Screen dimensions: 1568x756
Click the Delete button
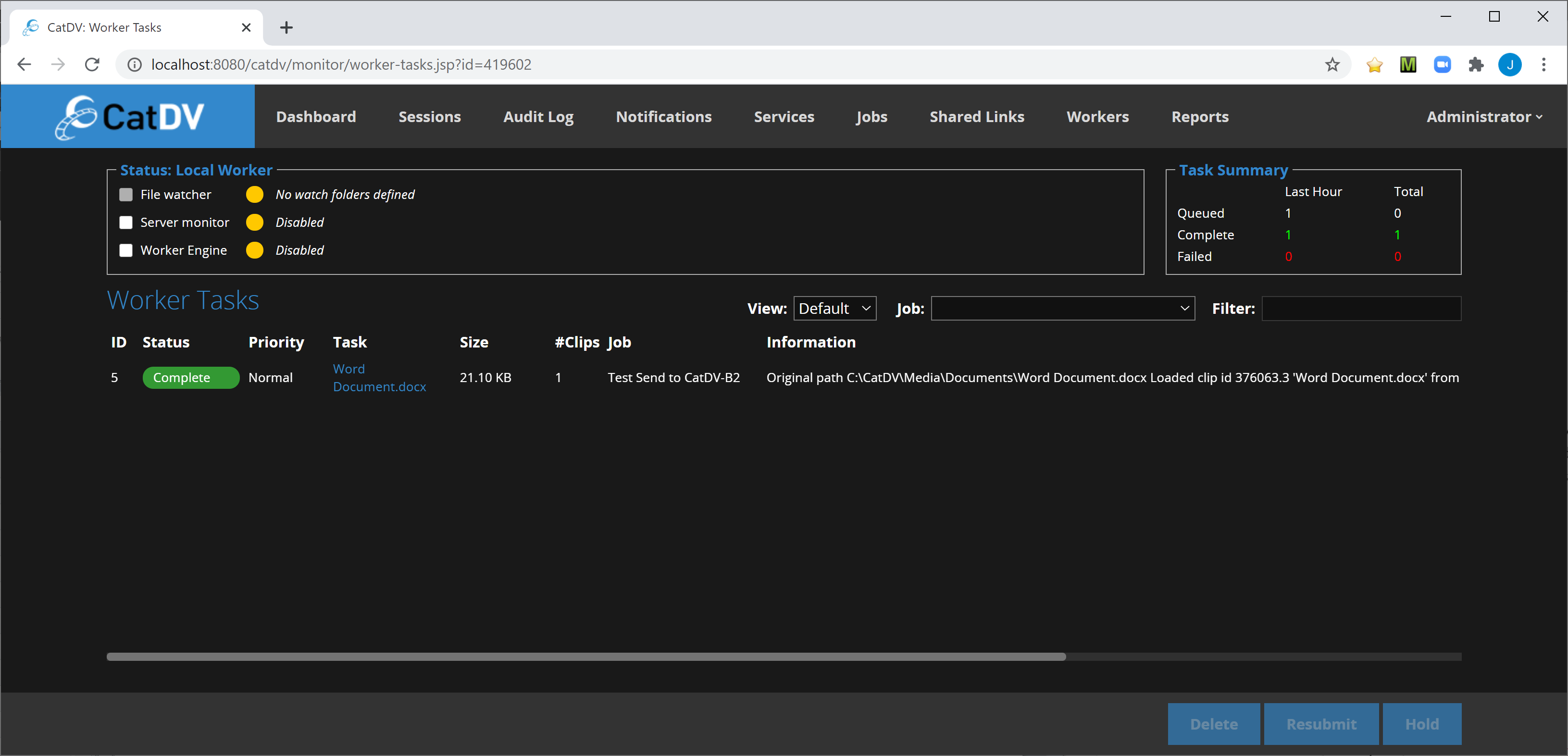pos(1214,724)
